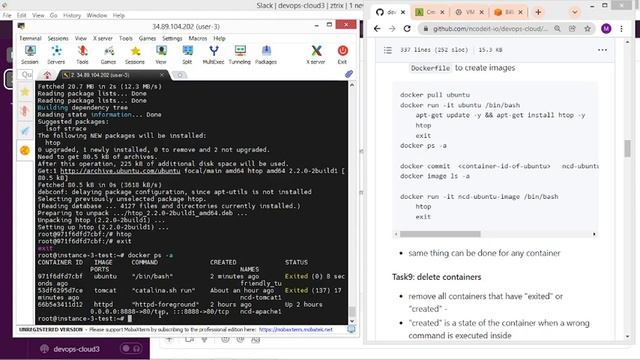Enable MultiExec mode from toolbar
This screenshot has width=640, height=360.
point(213,55)
